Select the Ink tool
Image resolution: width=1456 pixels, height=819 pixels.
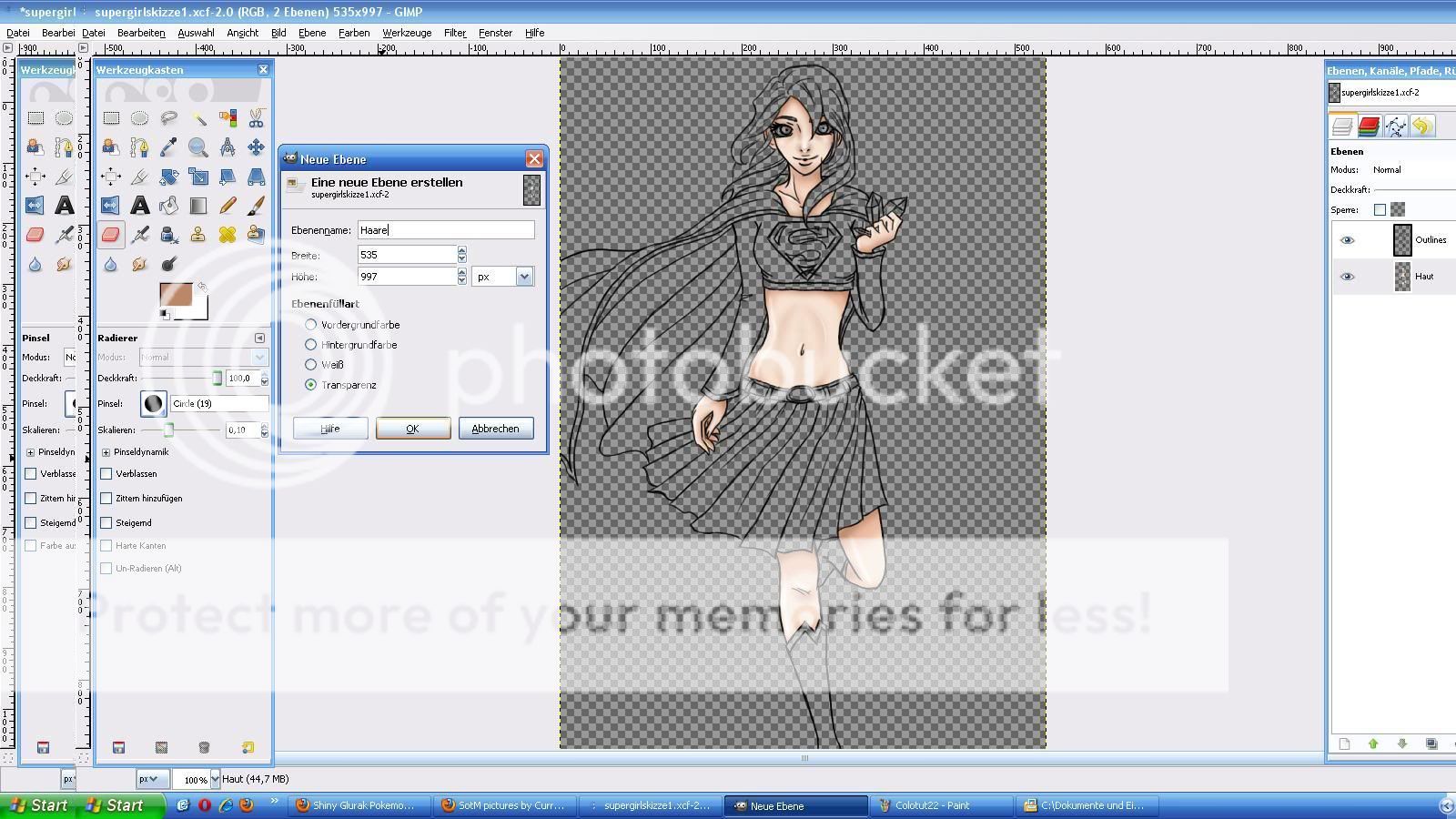[x=169, y=235]
